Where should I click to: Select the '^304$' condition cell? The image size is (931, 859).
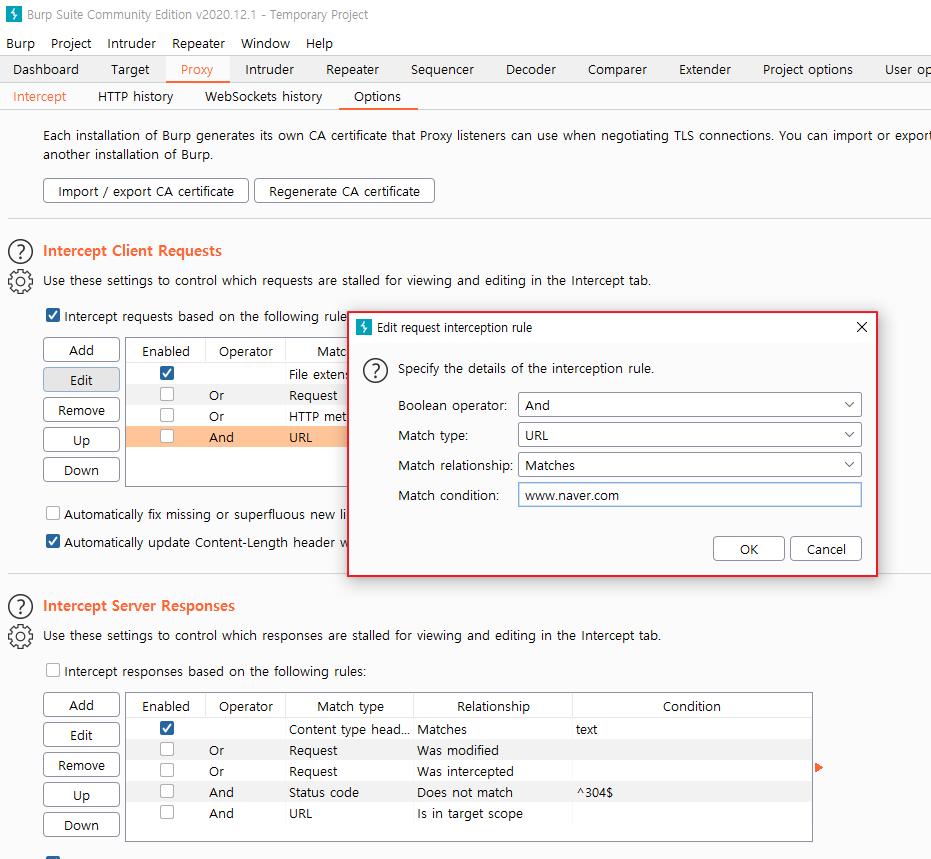pyautogui.click(x=692, y=792)
